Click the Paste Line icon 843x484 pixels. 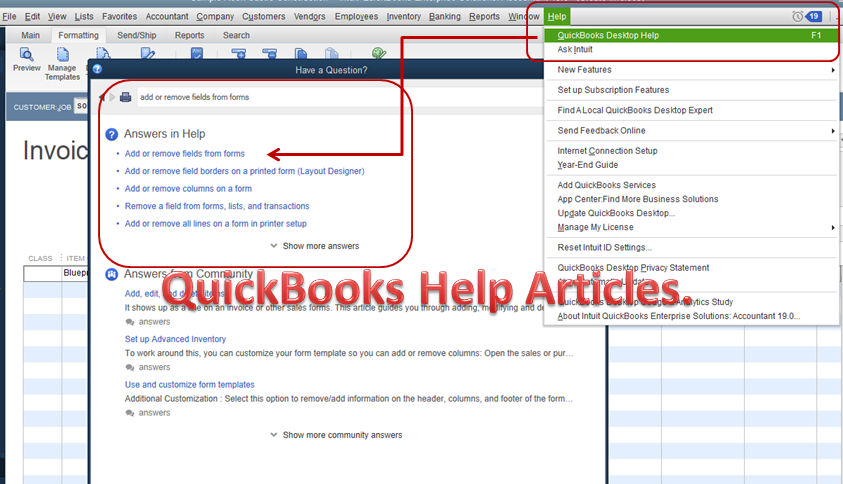click(332, 53)
